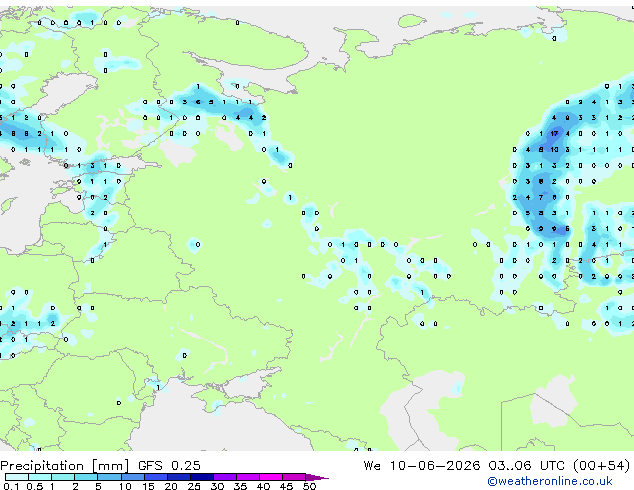Select the legend swatch between 20 and 25

coord(178,477)
